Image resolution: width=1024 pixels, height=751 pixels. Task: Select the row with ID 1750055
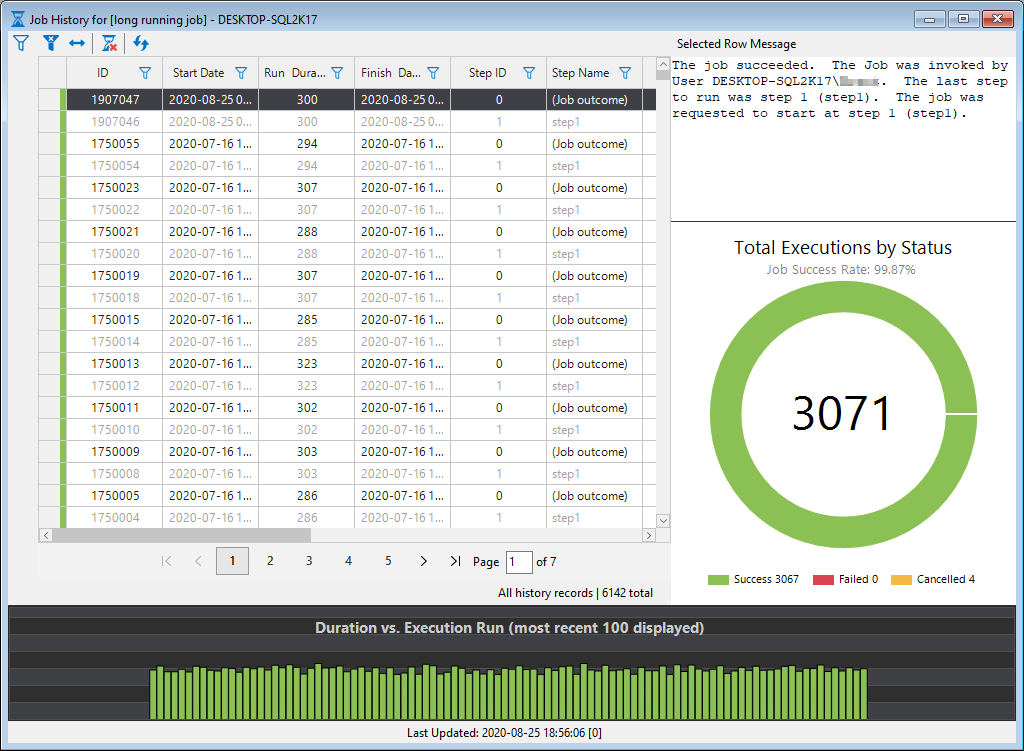[x=347, y=144]
